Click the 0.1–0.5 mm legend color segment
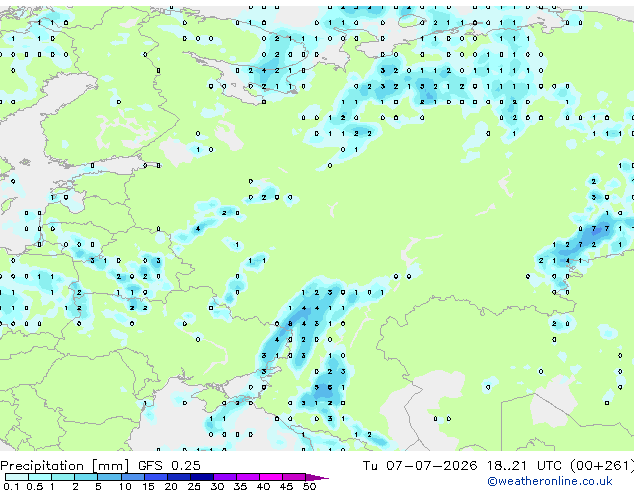 [17, 477]
